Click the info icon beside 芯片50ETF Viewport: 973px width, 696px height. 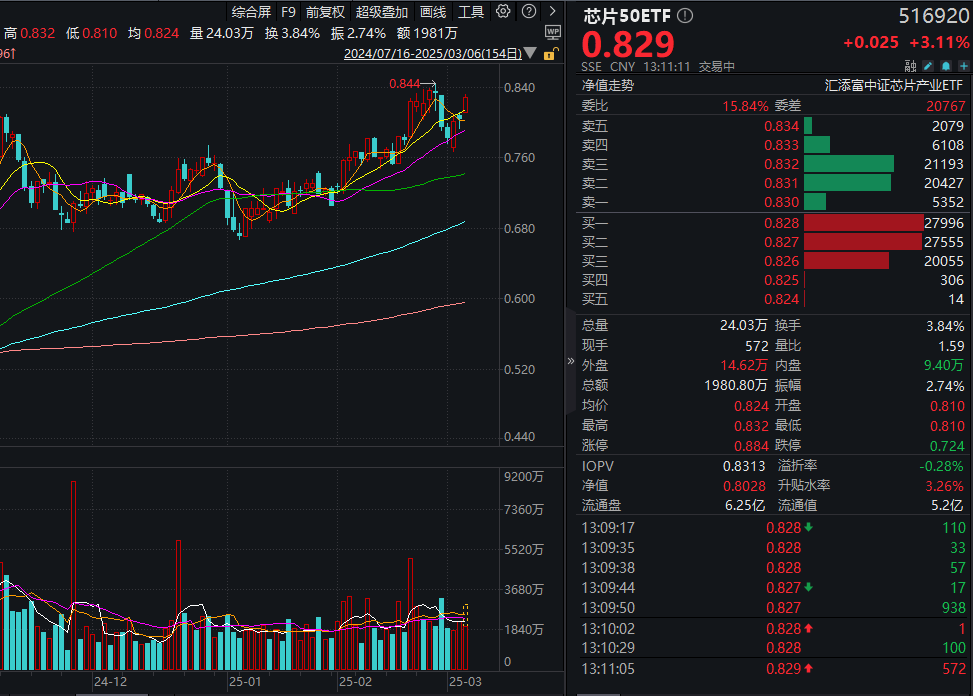point(684,16)
